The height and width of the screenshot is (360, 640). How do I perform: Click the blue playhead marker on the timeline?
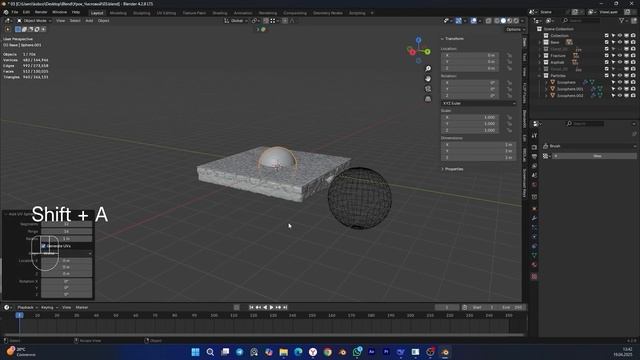coord(19,315)
